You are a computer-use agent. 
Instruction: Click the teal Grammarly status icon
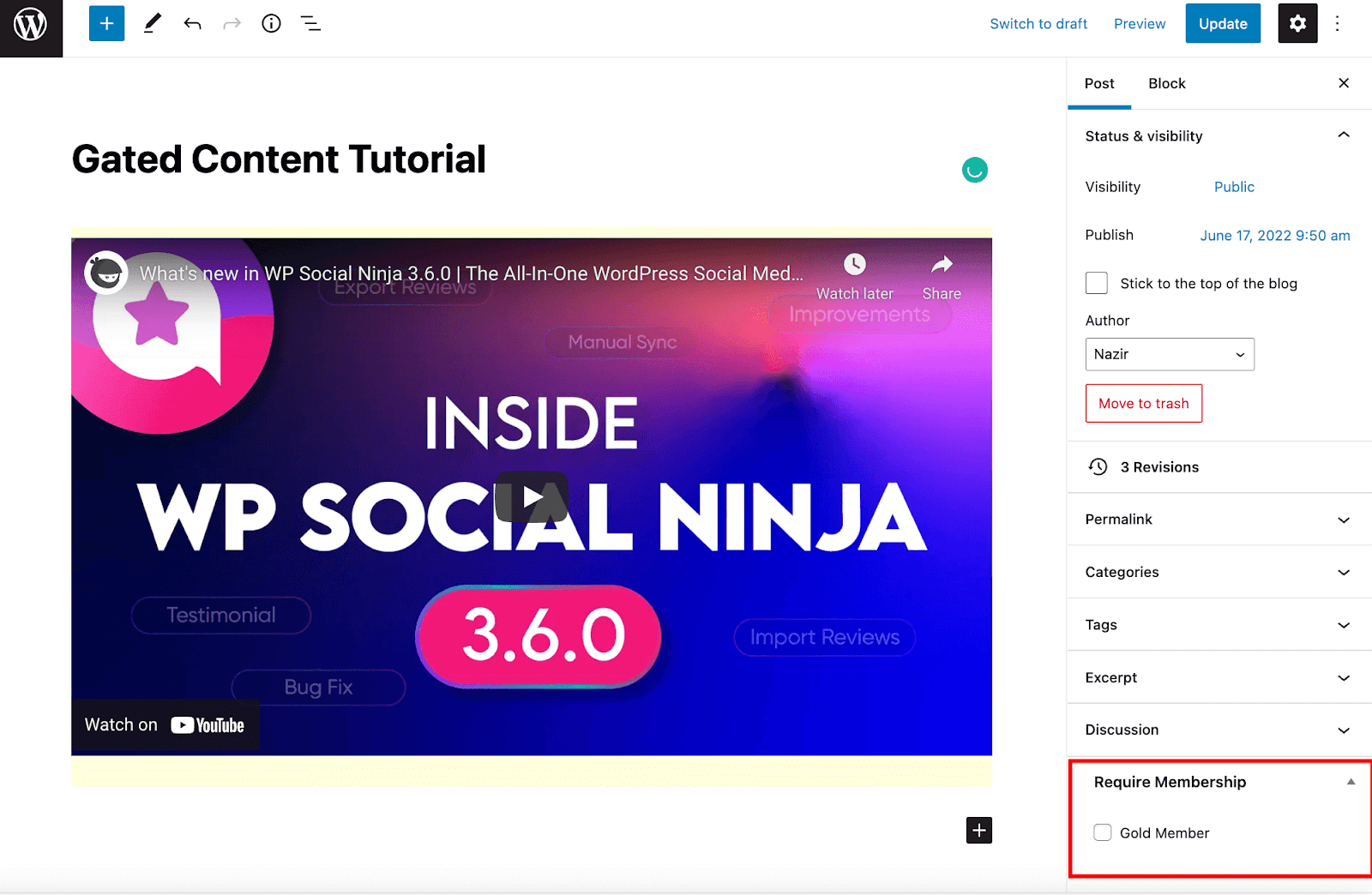tap(975, 170)
